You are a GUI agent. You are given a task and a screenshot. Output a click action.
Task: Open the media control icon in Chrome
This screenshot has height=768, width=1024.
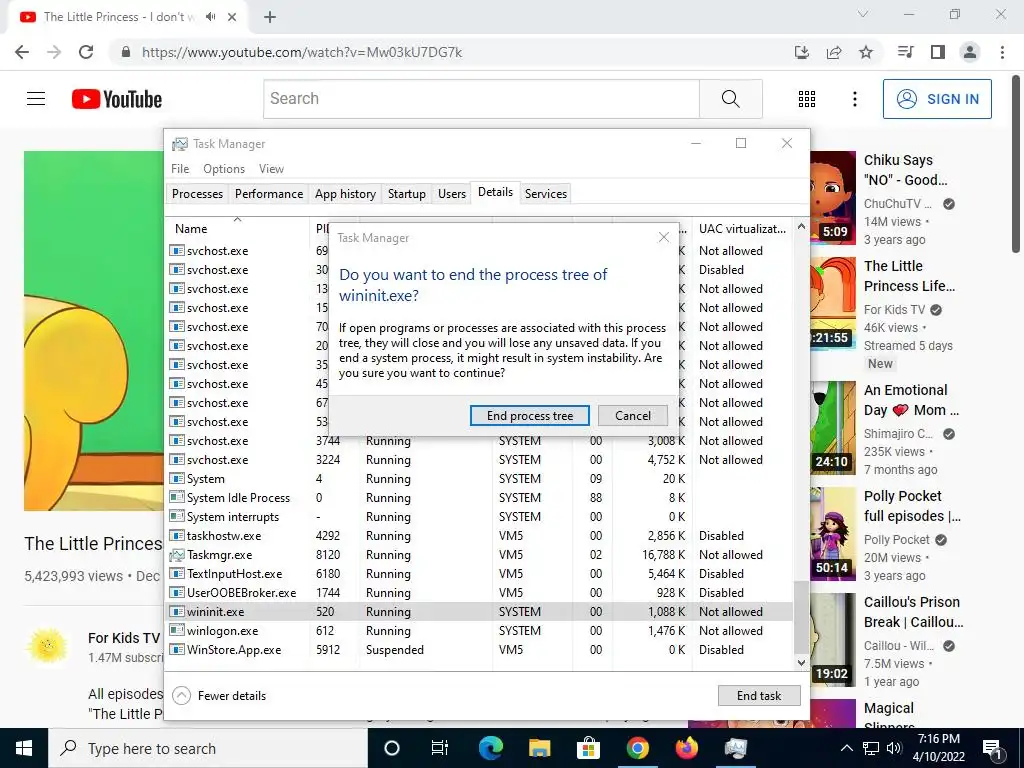pos(906,52)
